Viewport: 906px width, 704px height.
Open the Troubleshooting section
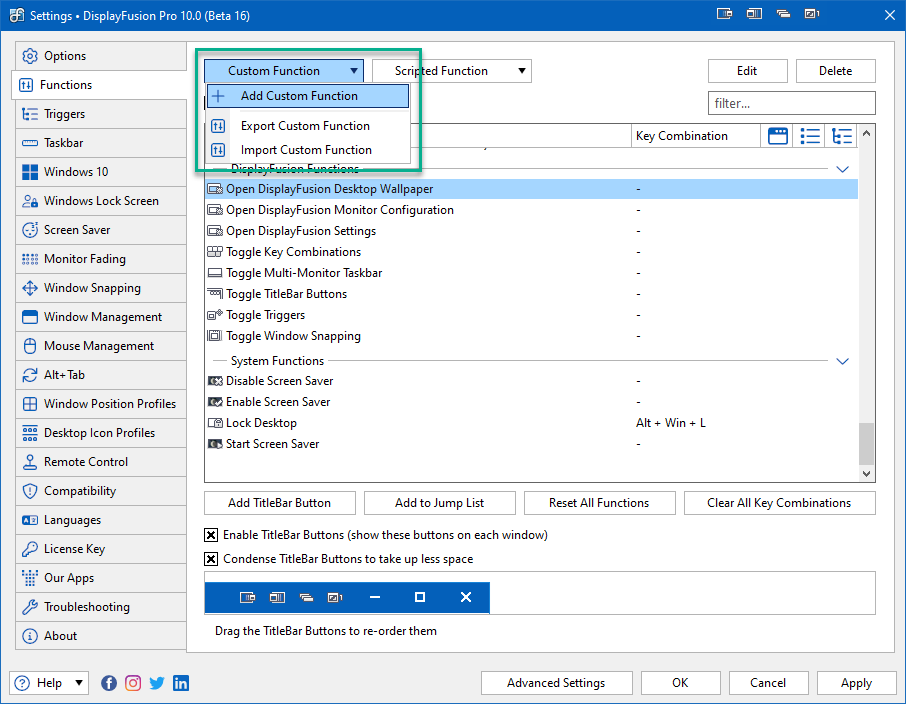click(x=101, y=606)
